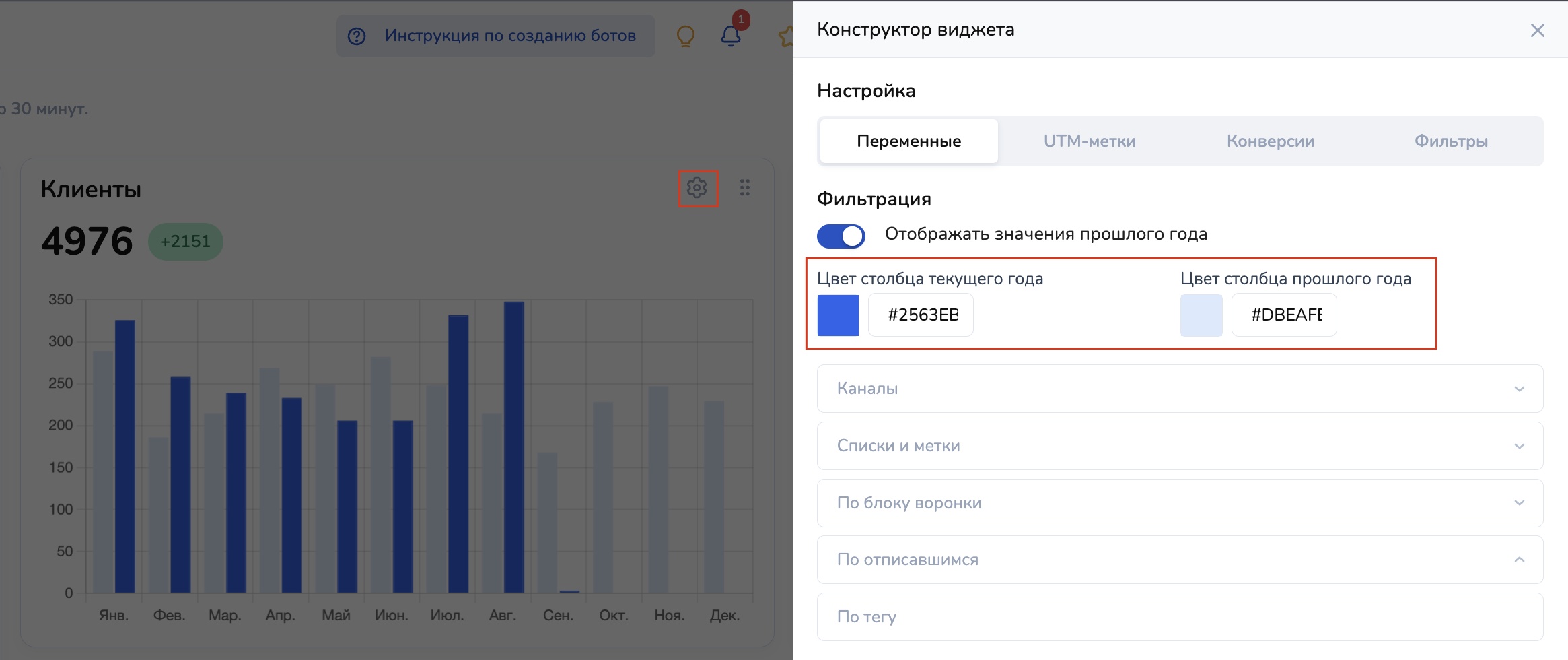
Task: Switch to the Конверсии tab
Action: click(x=1270, y=141)
